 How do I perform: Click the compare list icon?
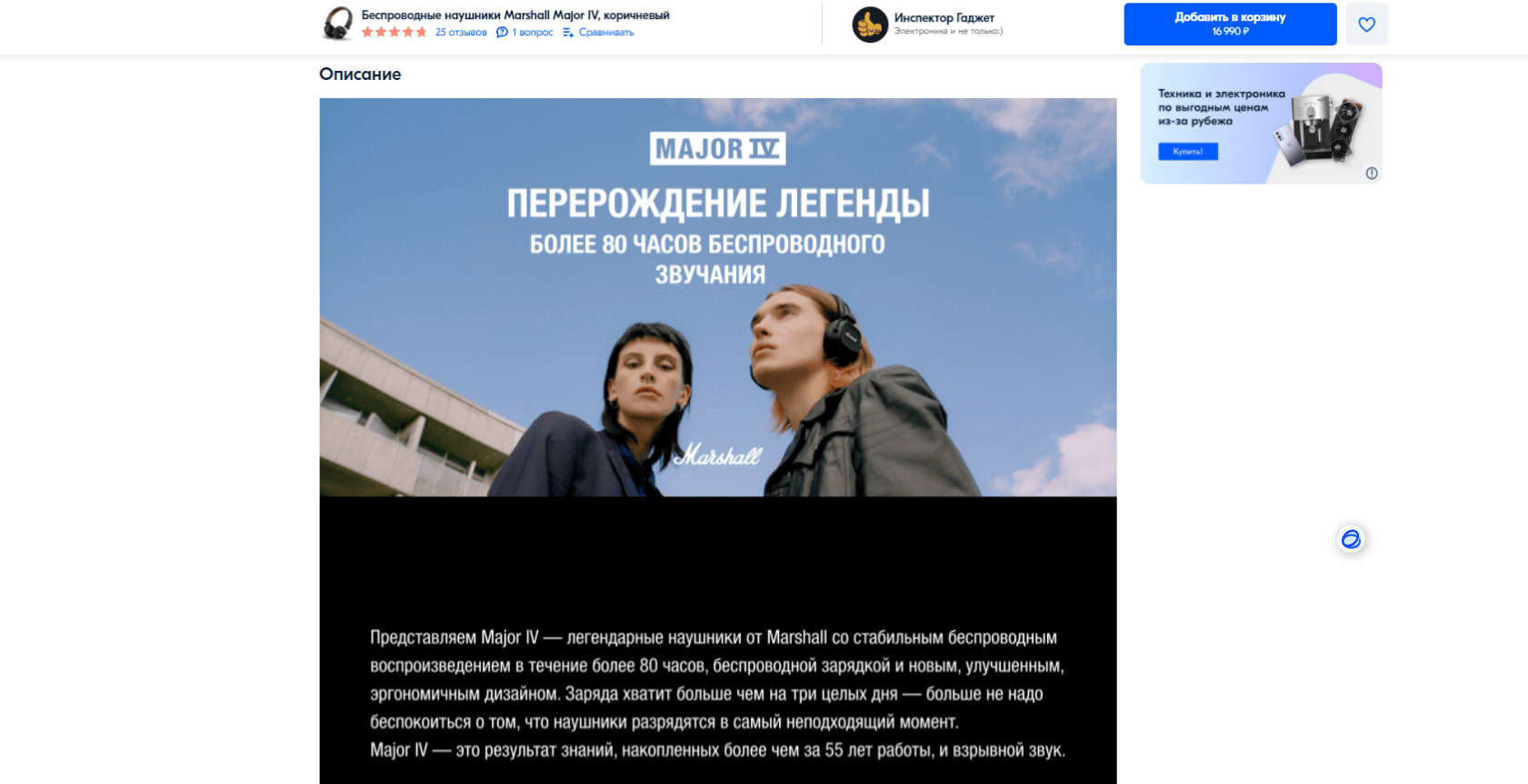(568, 33)
